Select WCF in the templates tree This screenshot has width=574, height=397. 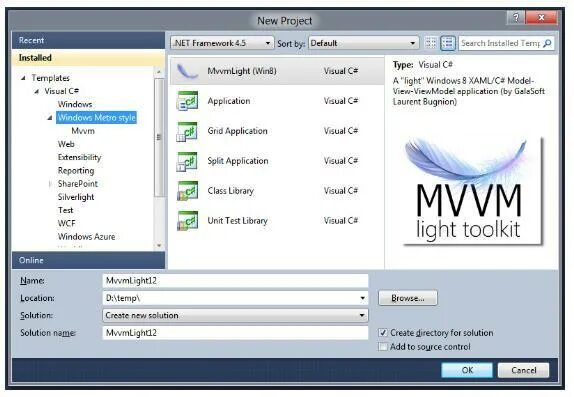coord(67,223)
